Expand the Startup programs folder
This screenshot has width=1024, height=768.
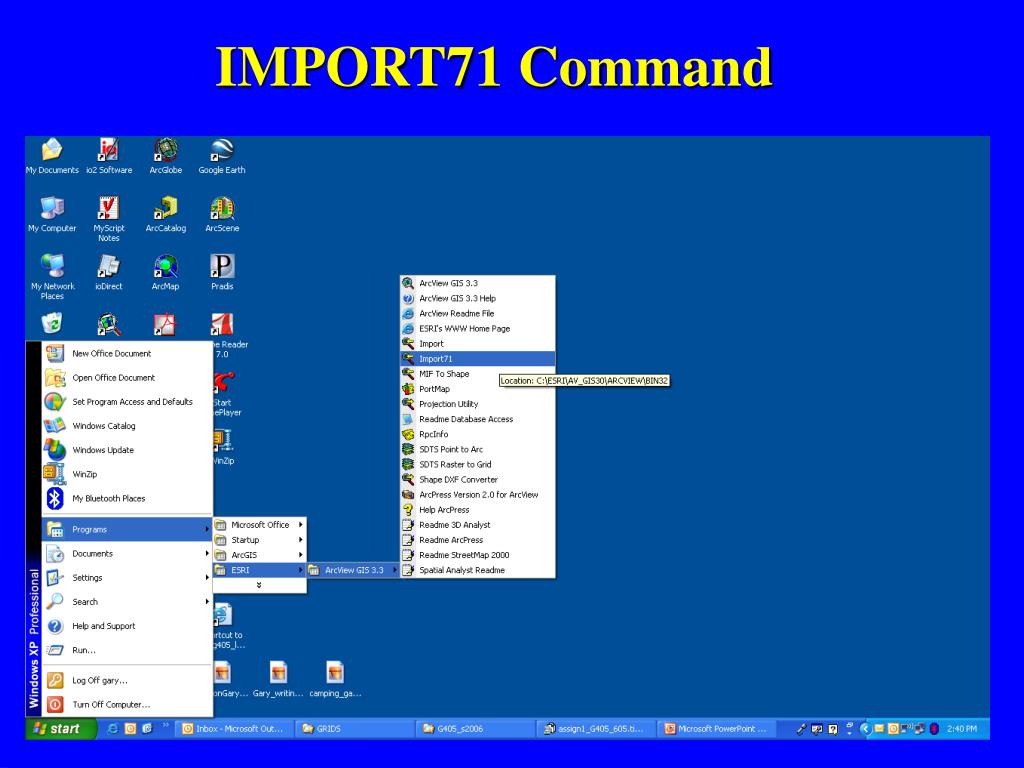coord(259,540)
